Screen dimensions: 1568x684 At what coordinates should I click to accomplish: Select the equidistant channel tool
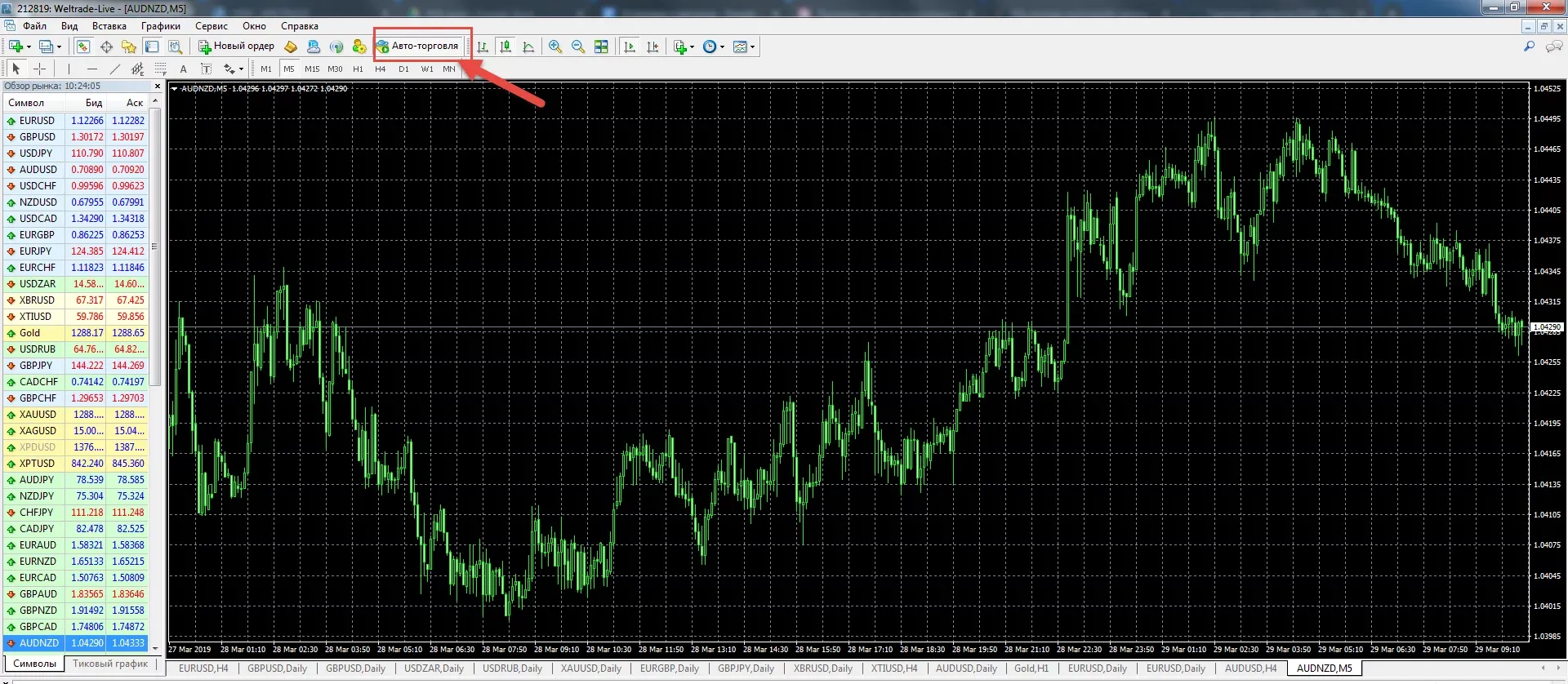pos(138,69)
